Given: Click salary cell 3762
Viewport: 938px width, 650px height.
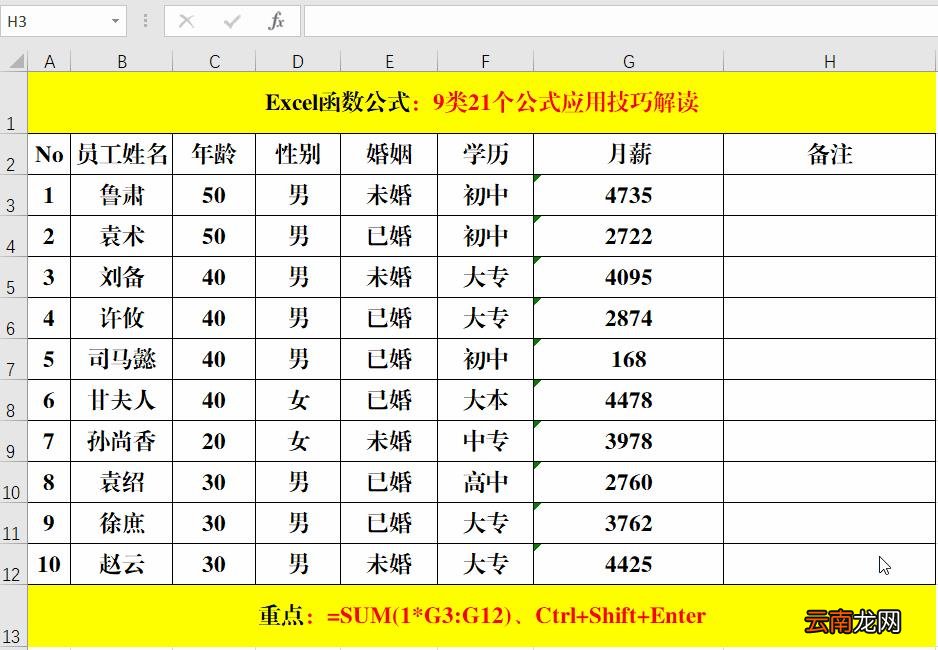Looking at the screenshot, I should (629, 523).
